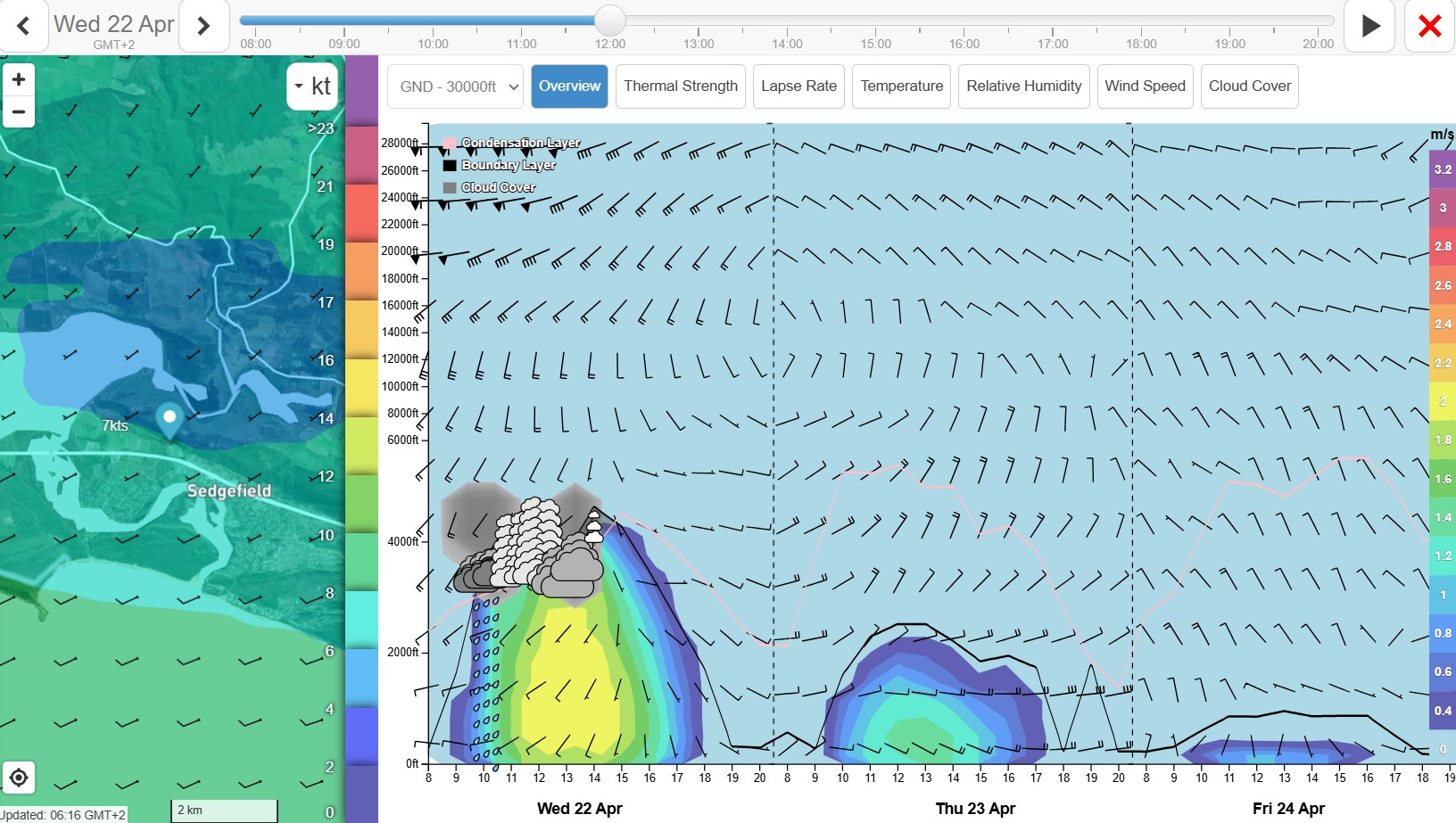This screenshot has width=1456, height=823.
Task: Open the kt wind units dropdown
Action: coord(312,86)
